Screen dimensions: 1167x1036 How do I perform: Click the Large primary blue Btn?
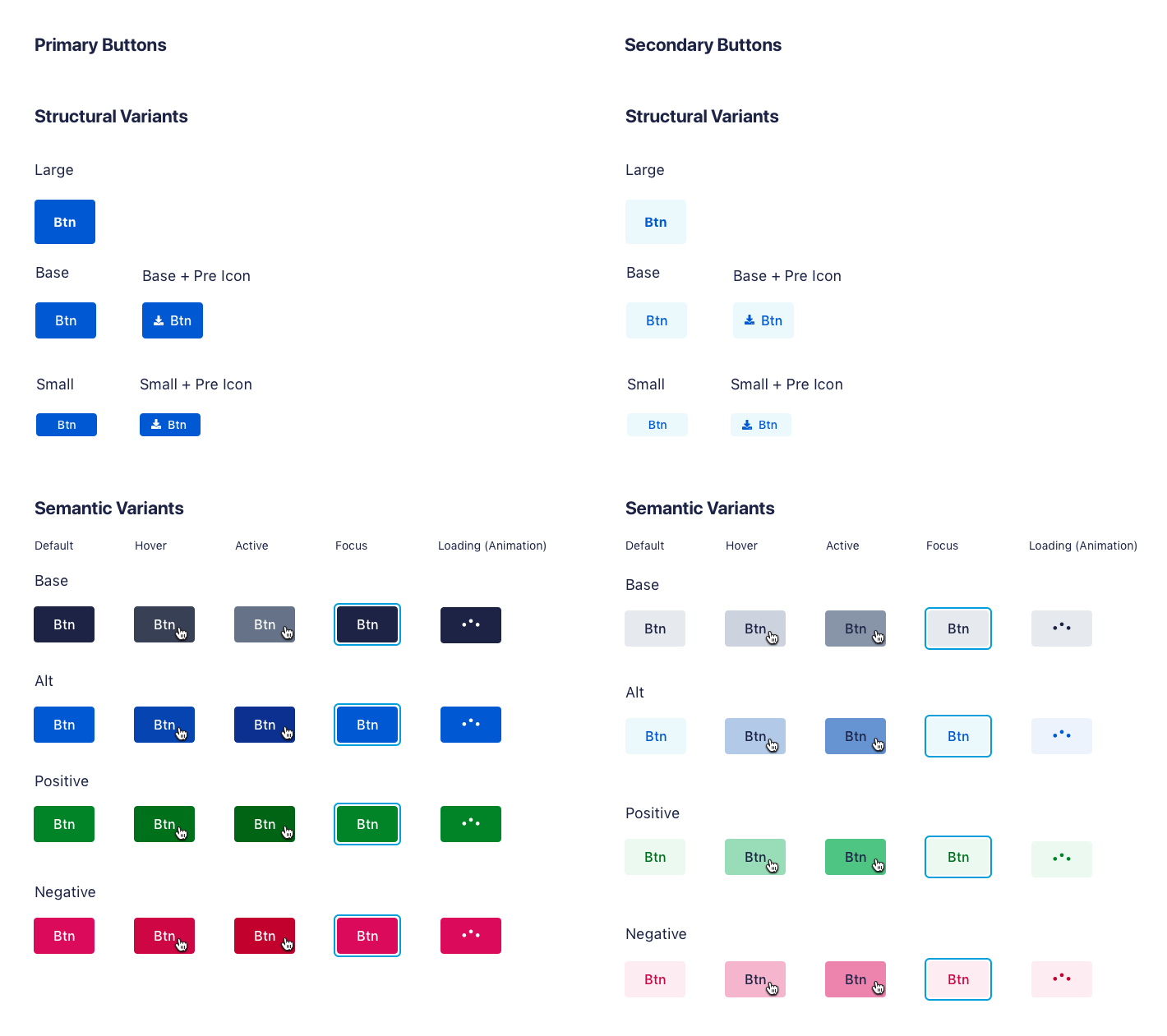pyautogui.click(x=65, y=222)
